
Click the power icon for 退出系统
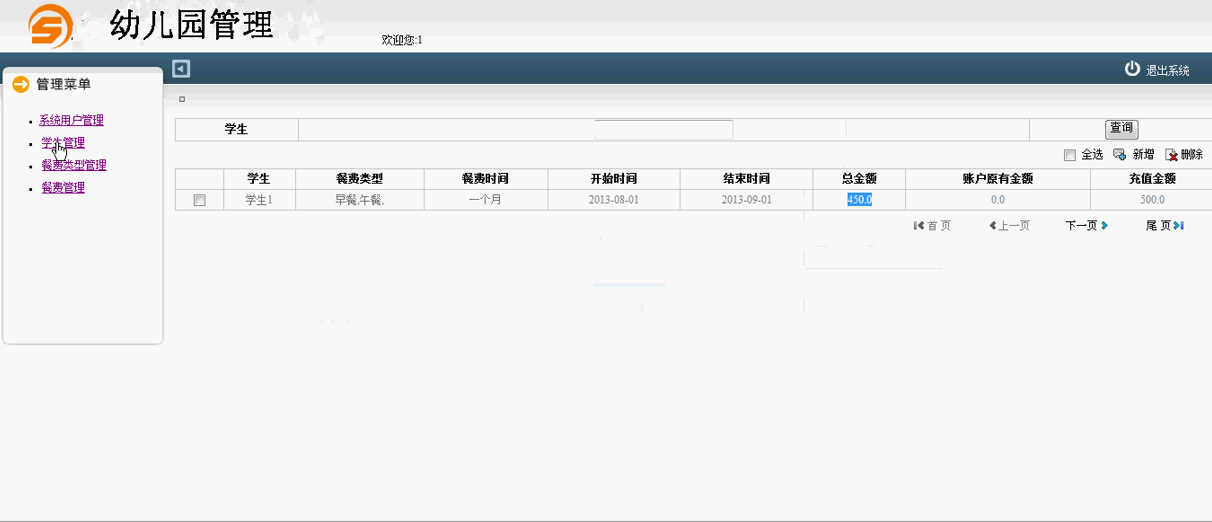(1132, 69)
